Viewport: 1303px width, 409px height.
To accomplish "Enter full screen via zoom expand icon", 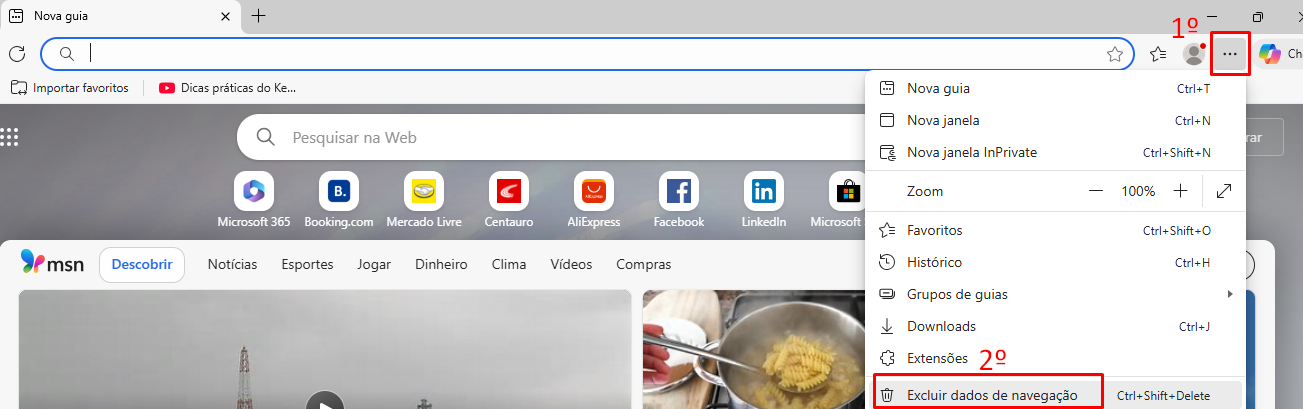I will [x=1224, y=190].
